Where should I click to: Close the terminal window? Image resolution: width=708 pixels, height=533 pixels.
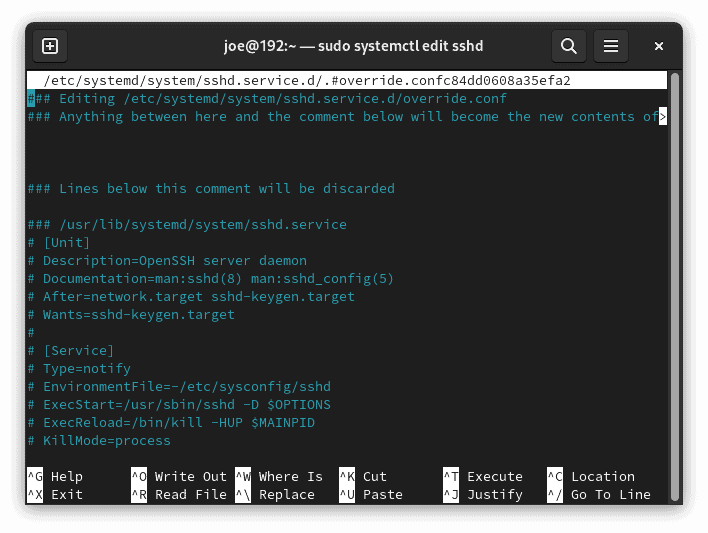(659, 46)
